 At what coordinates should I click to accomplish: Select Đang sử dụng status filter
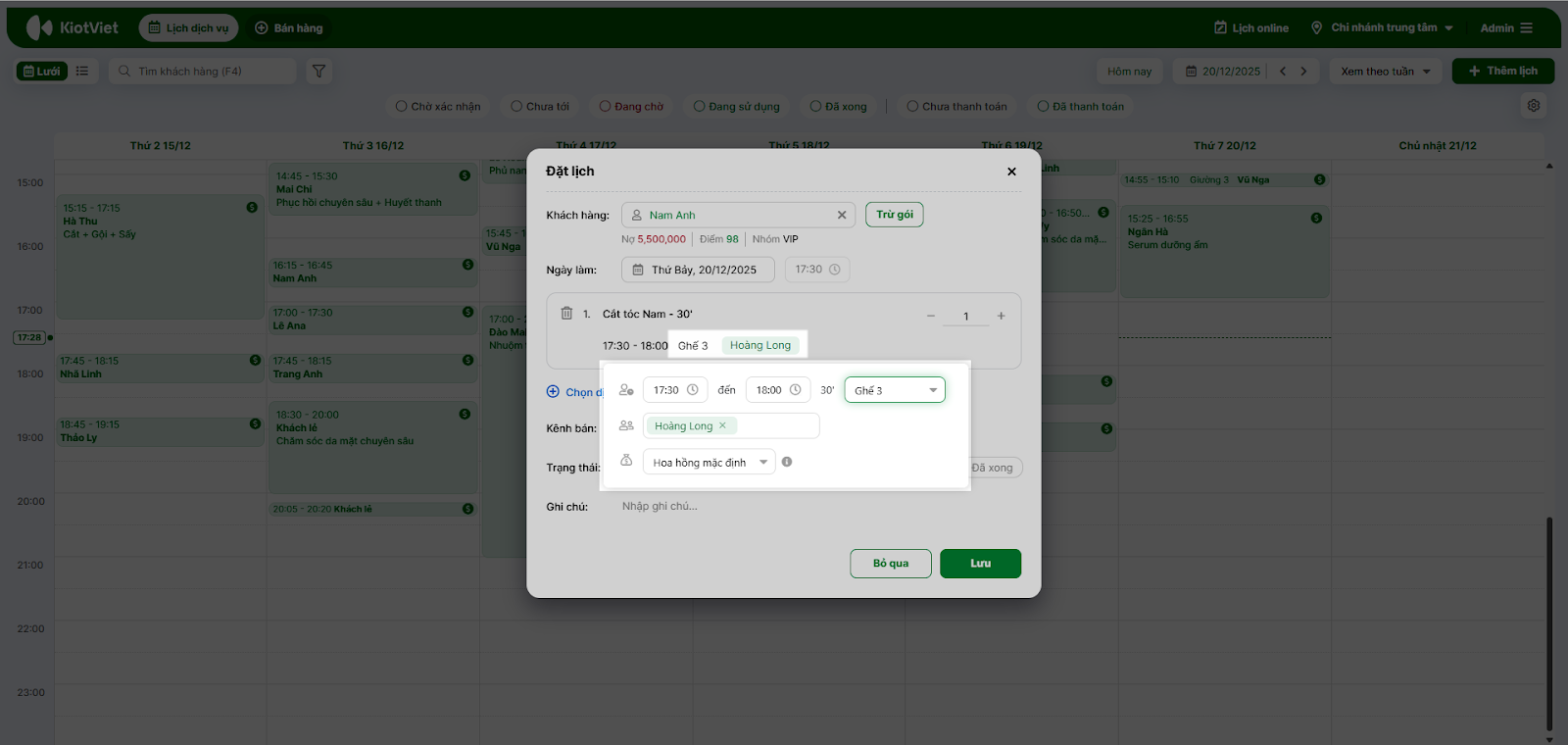click(x=737, y=106)
